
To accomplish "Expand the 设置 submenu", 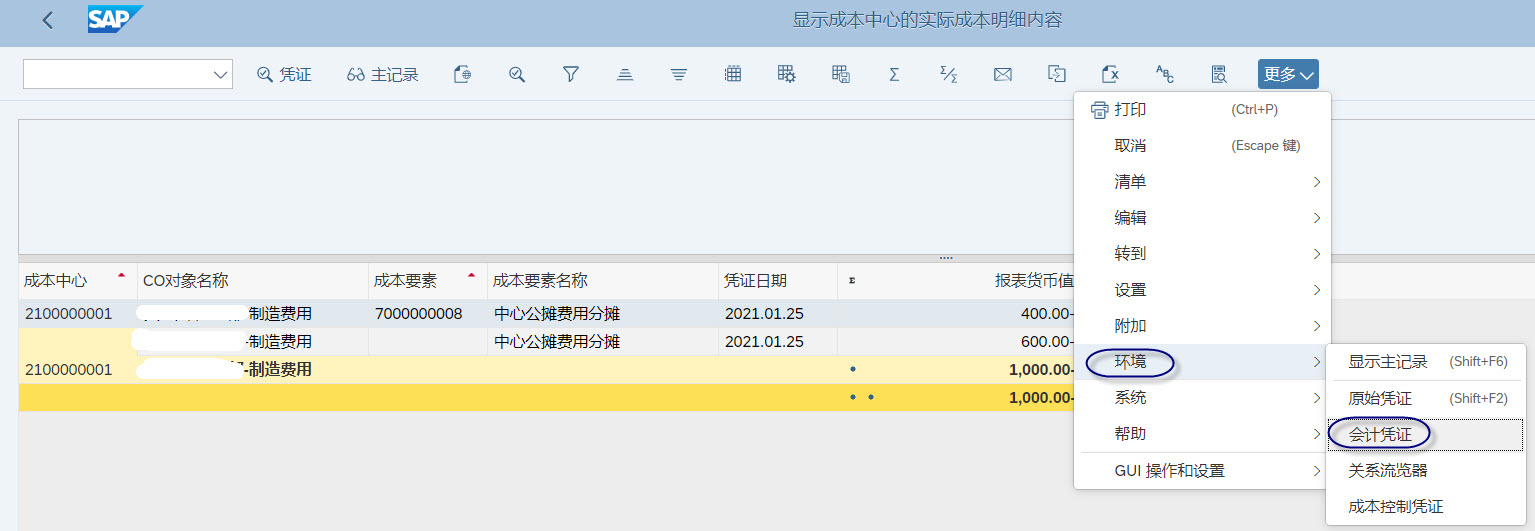I will [x=1202, y=290].
